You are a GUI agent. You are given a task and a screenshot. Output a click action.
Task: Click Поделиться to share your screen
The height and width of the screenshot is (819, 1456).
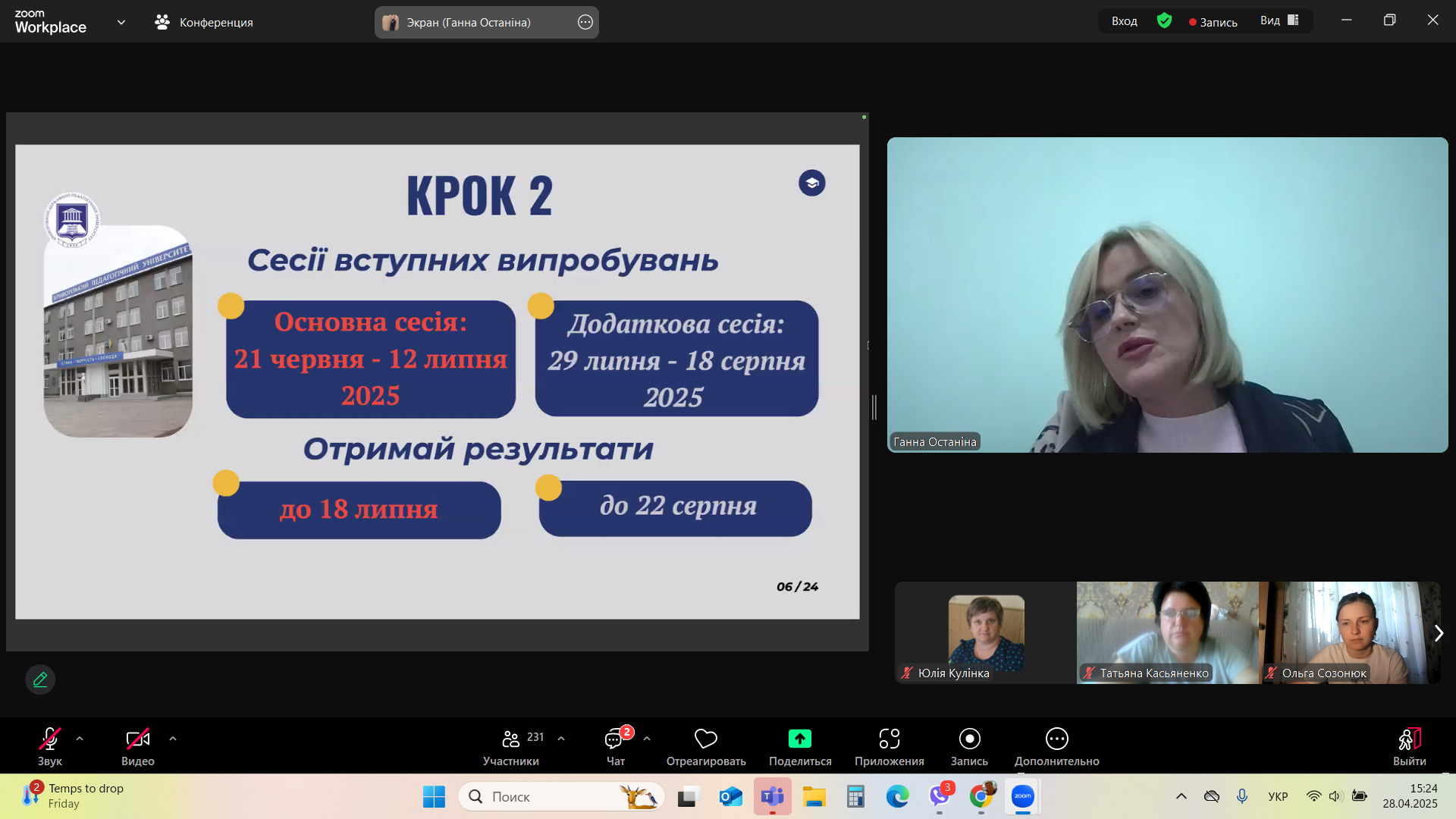tap(799, 746)
